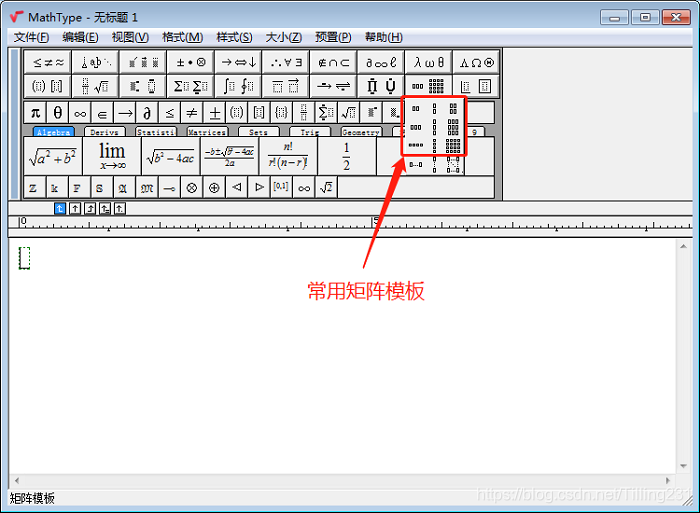
Task: Insert the 3x3 matrix template
Action: [x=453, y=127]
